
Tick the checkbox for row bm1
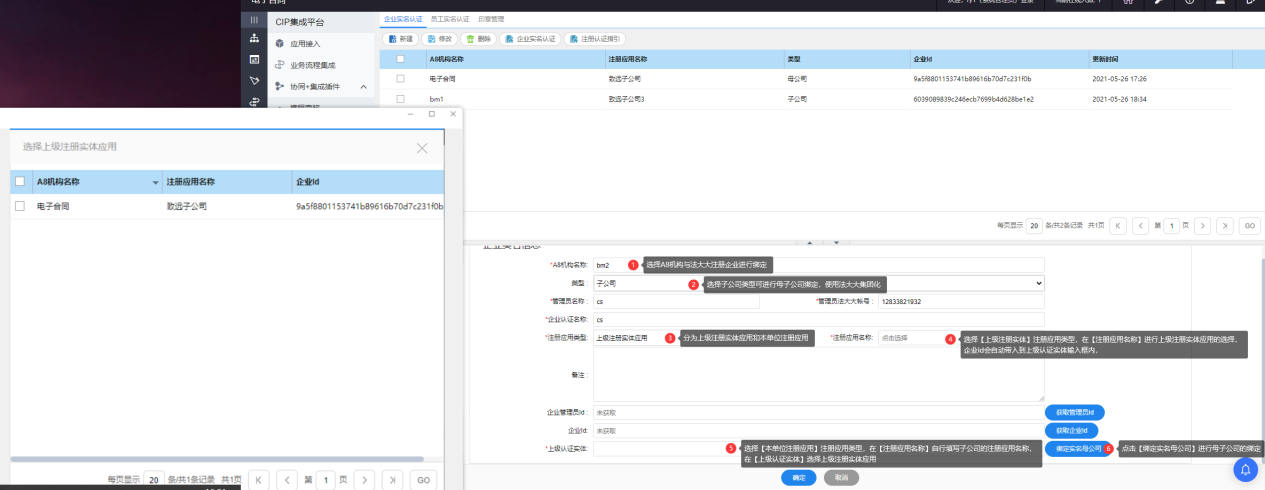400,99
